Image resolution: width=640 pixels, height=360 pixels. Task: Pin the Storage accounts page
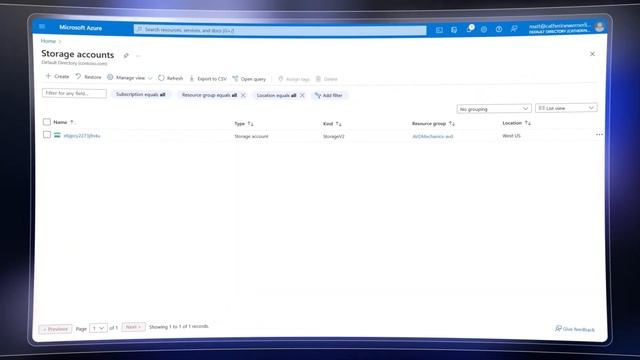tap(126, 56)
